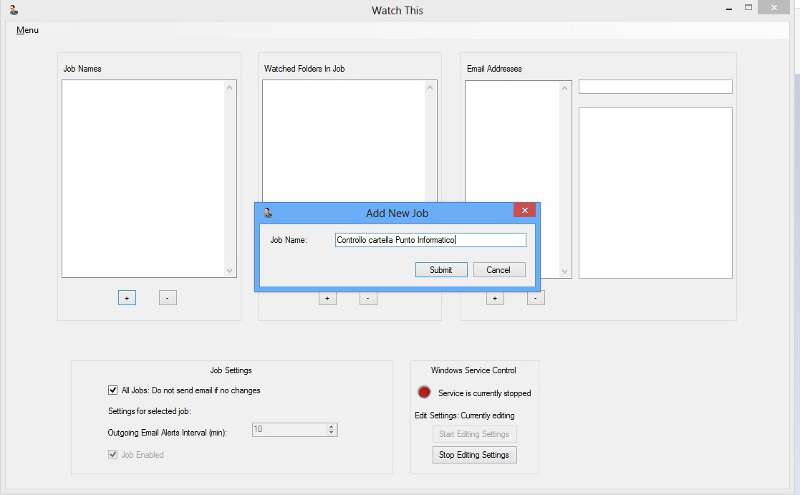Toggle 'Do not send email if no changes'
Screen dimensions: 800x495
(x=113, y=390)
